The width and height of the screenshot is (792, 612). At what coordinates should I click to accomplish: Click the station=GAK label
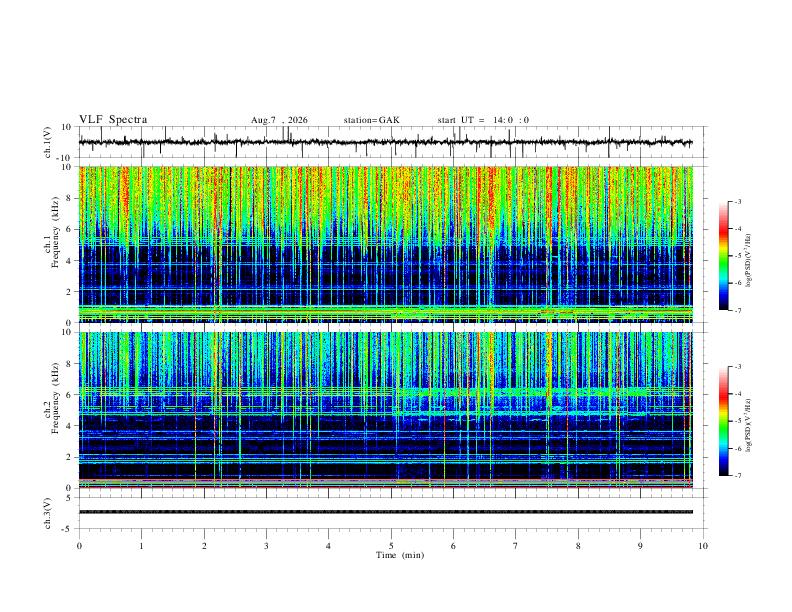point(371,120)
